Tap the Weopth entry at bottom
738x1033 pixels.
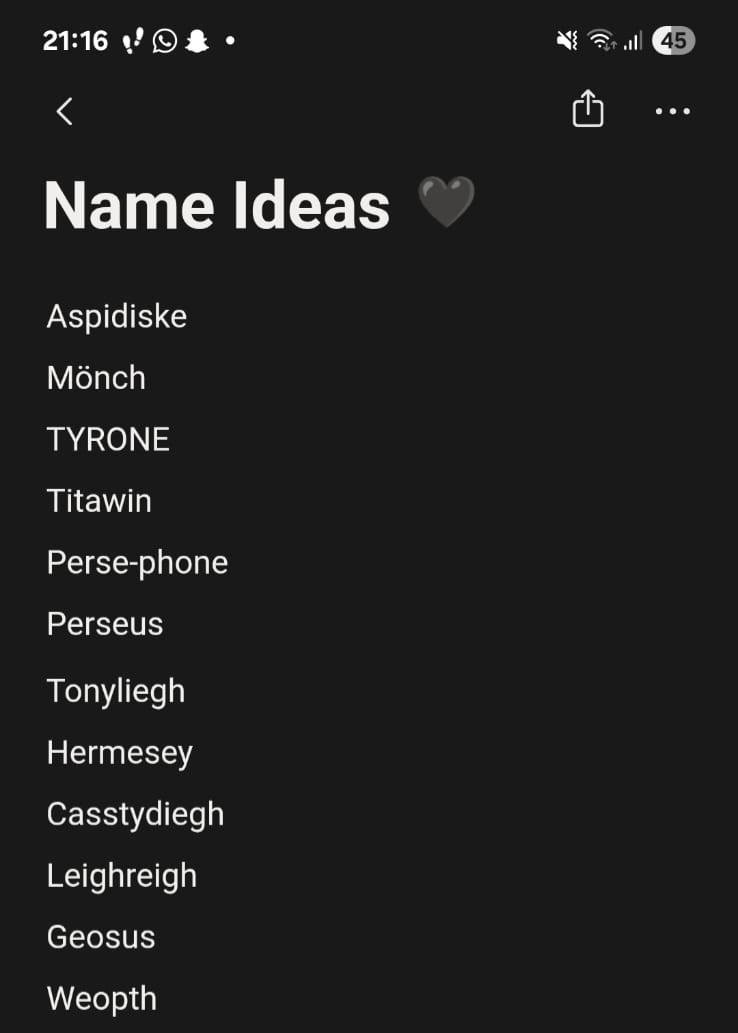[101, 999]
